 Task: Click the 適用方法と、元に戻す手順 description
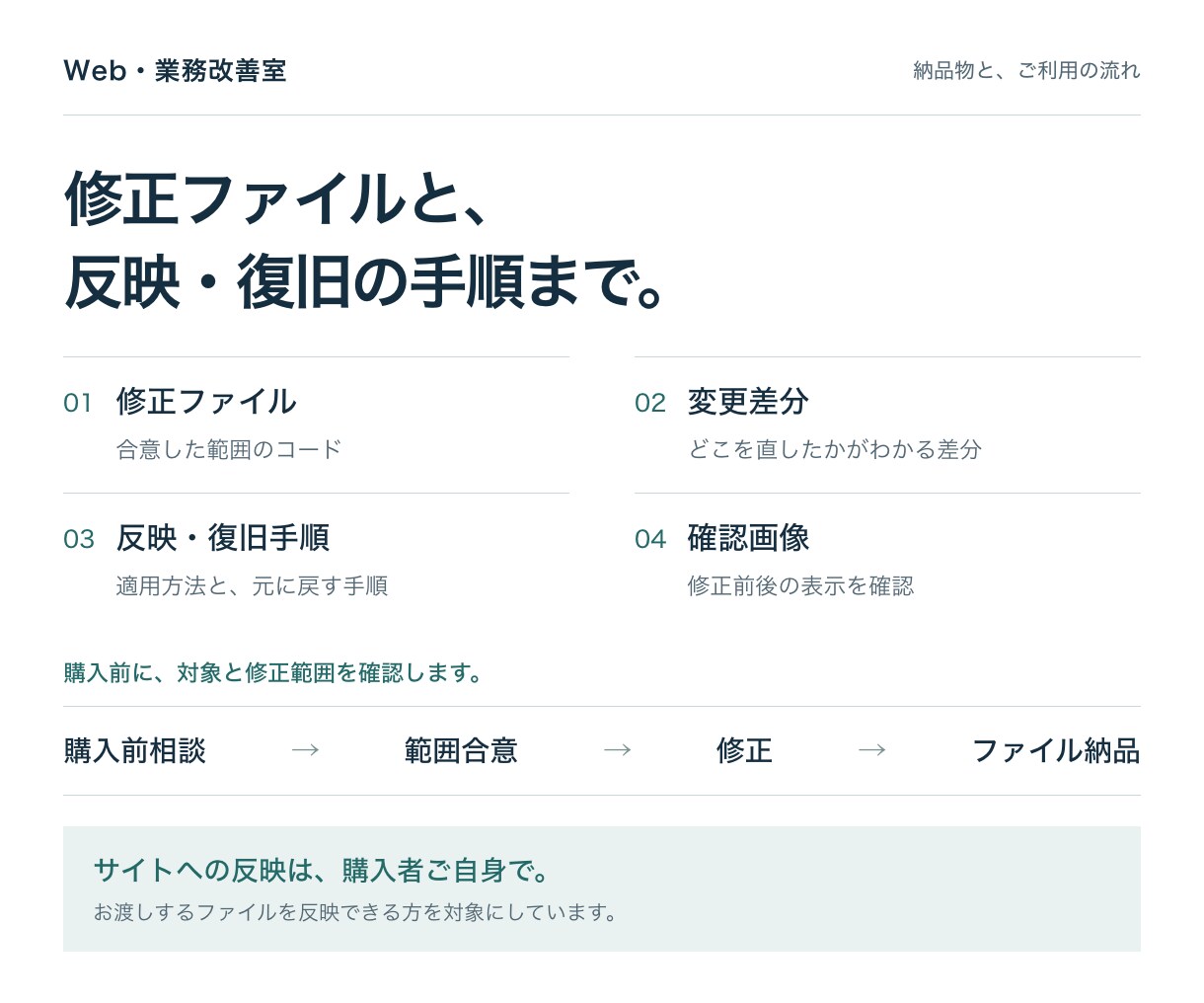[x=252, y=586]
